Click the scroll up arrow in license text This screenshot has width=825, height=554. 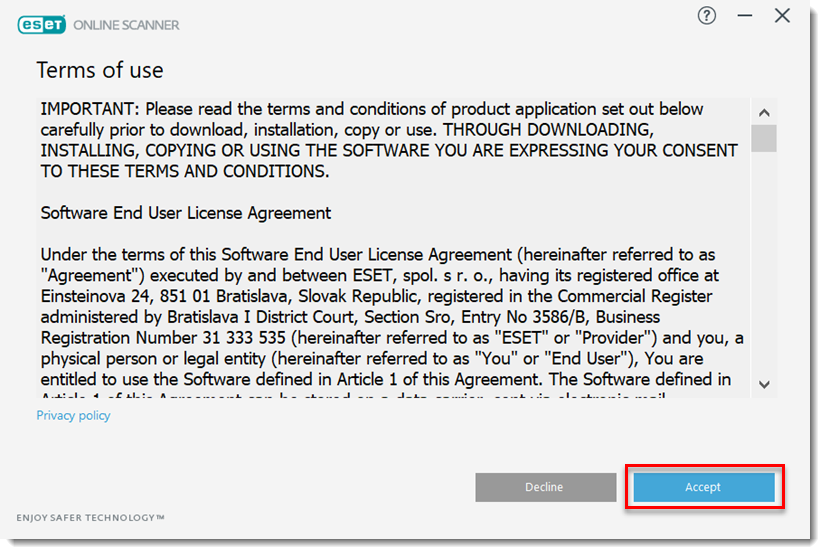tap(764, 112)
